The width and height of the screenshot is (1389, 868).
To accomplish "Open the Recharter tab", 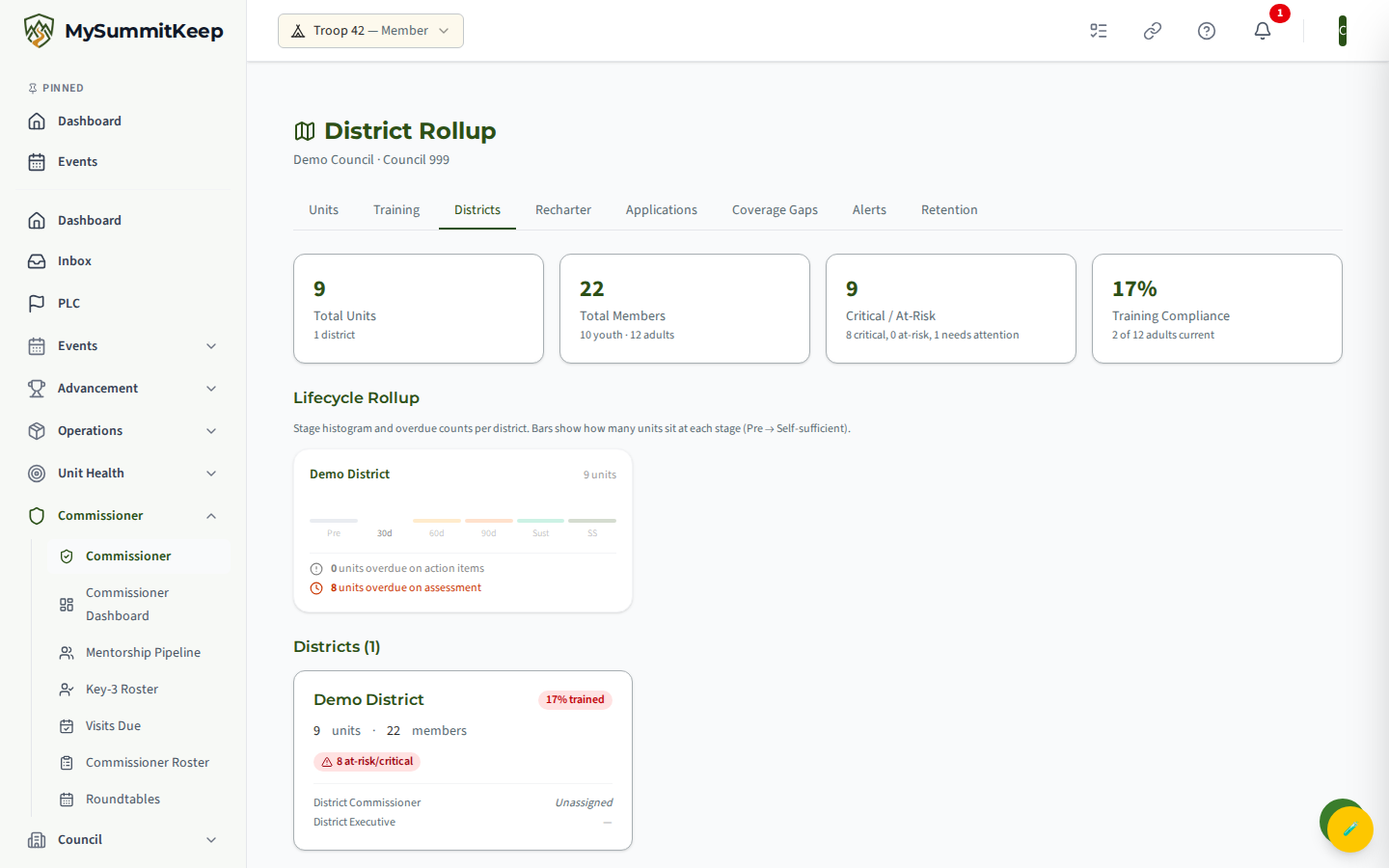I will (563, 210).
